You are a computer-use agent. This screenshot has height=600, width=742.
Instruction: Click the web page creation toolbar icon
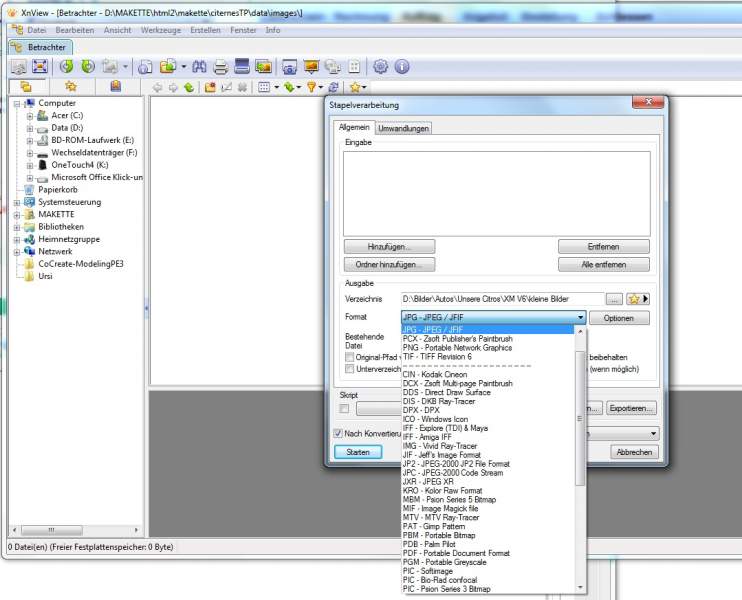[x=333, y=67]
